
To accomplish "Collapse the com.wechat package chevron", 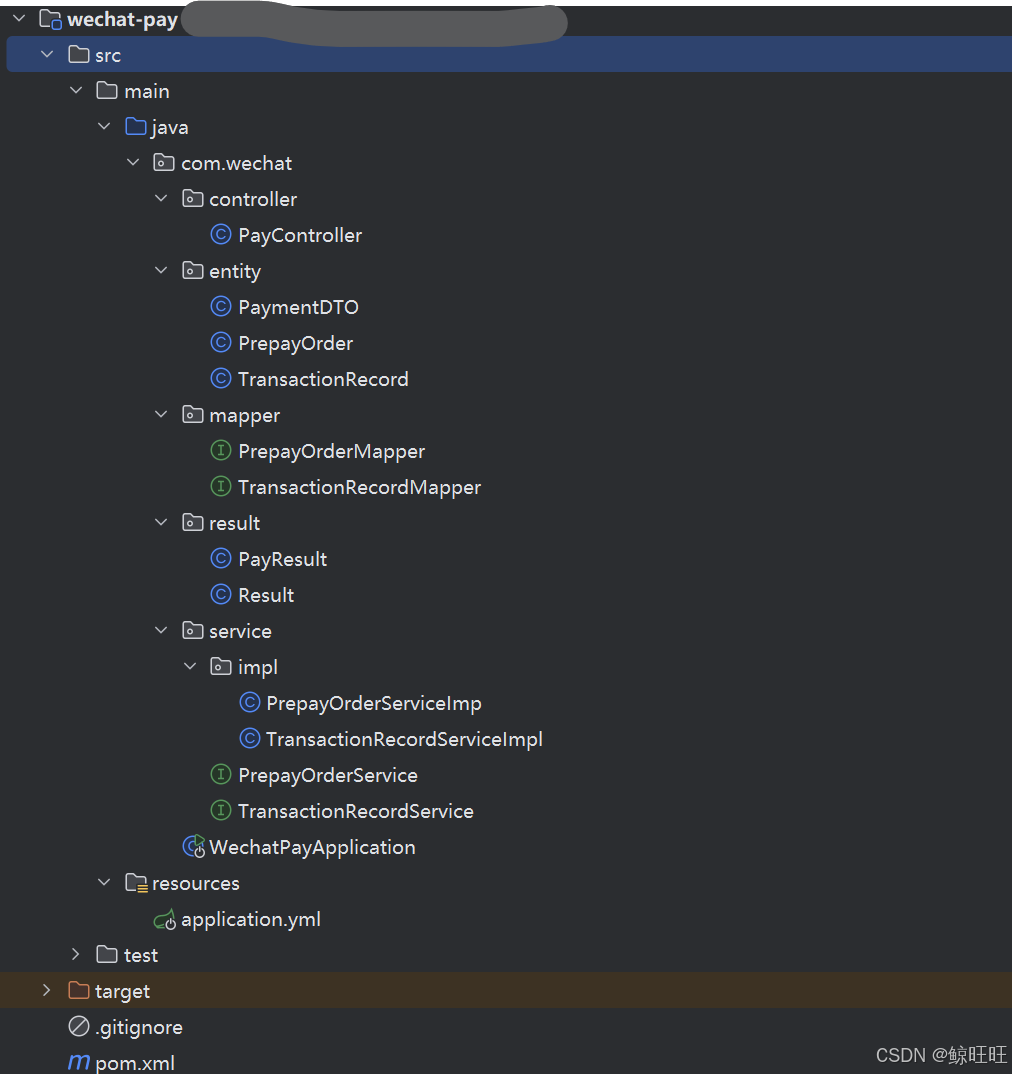I will (x=133, y=162).
